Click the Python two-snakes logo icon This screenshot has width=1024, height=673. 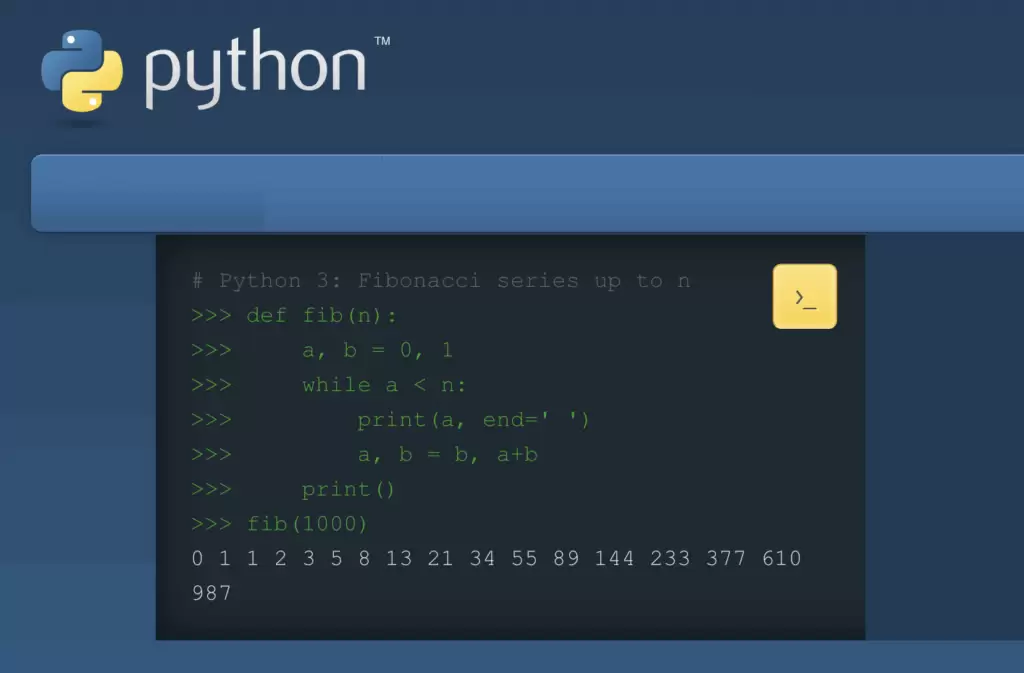coord(82,70)
